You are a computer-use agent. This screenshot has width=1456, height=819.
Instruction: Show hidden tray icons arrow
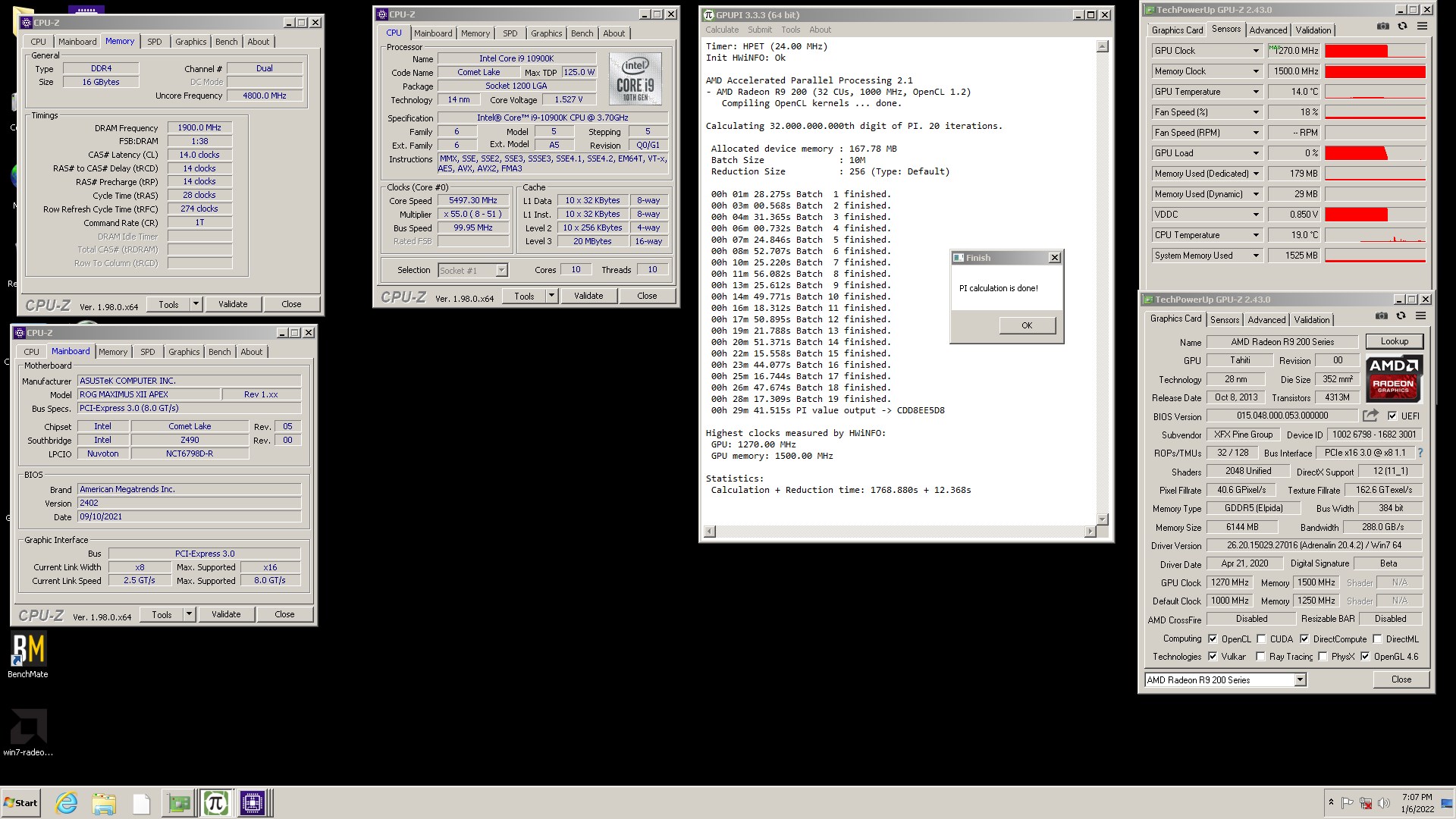tap(1331, 803)
